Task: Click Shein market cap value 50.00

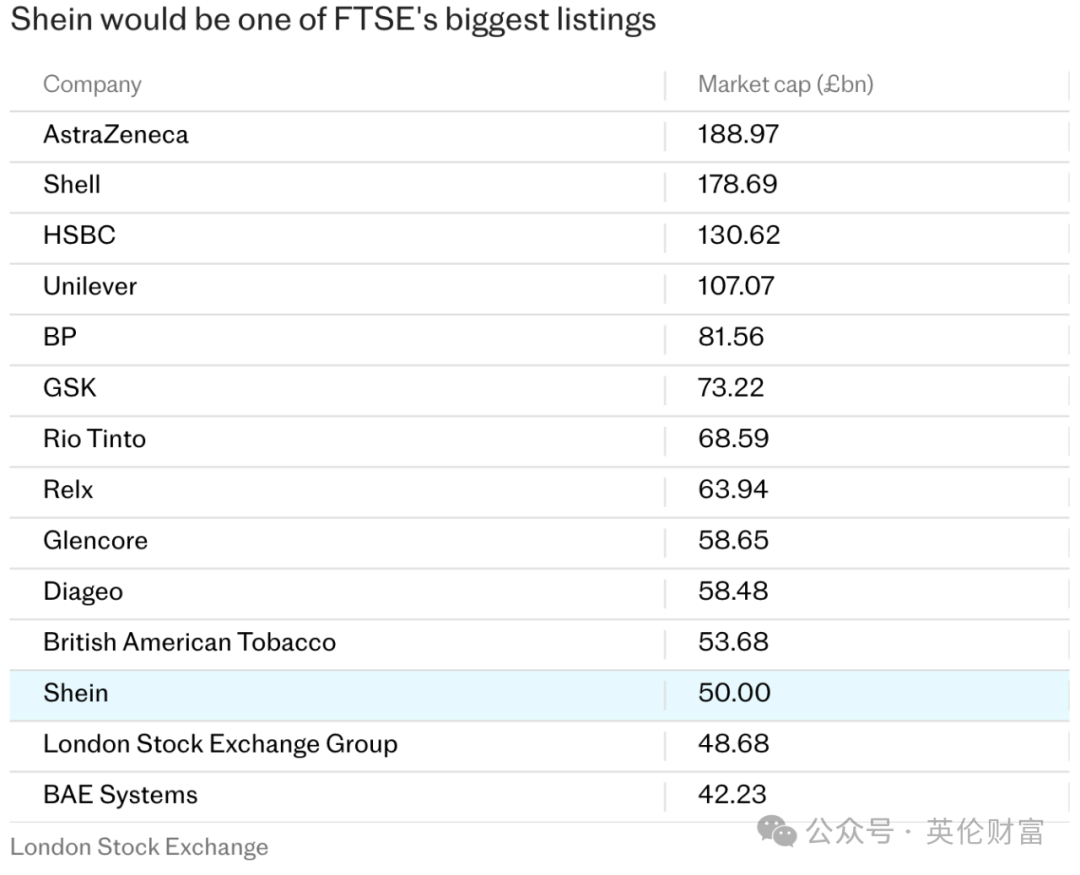Action: point(734,693)
